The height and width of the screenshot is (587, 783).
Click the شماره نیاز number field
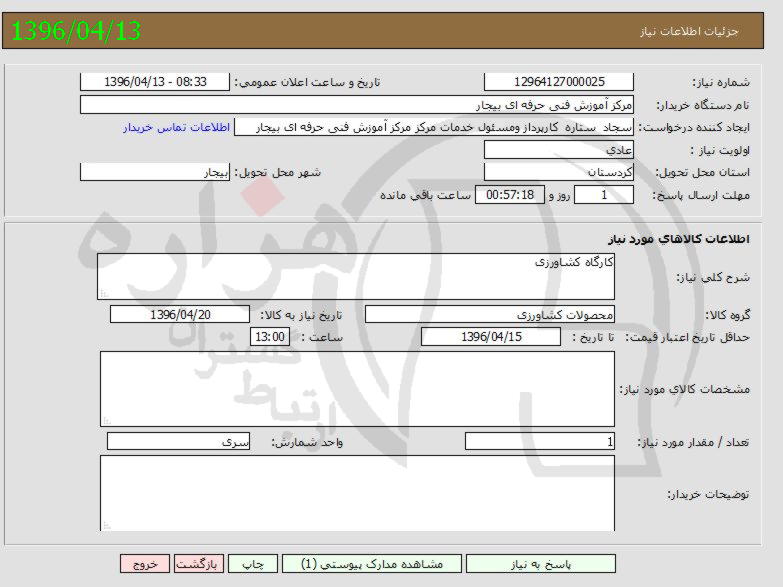pos(558,82)
